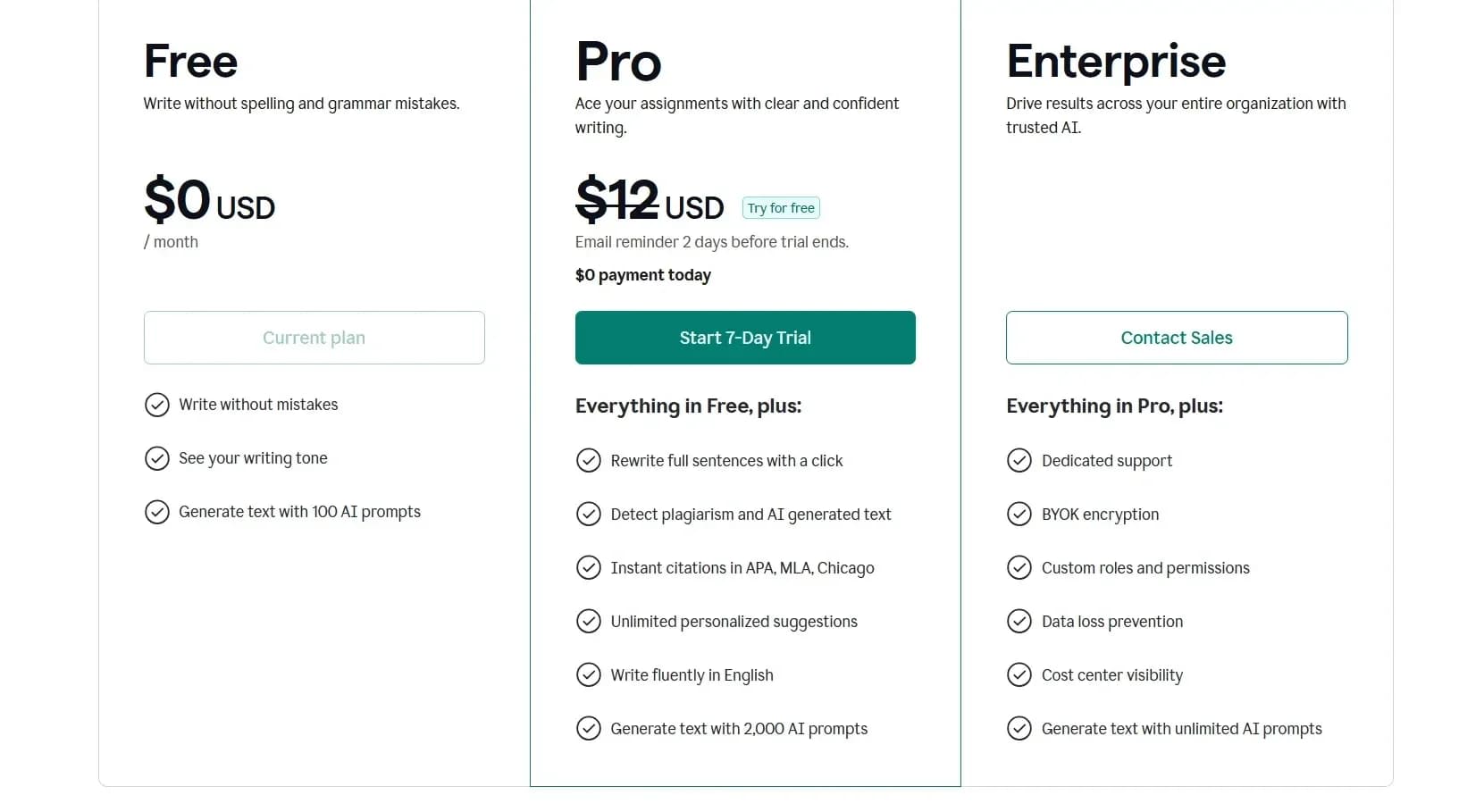
Task: Open Contact Sales for Enterprise
Action: (x=1176, y=338)
